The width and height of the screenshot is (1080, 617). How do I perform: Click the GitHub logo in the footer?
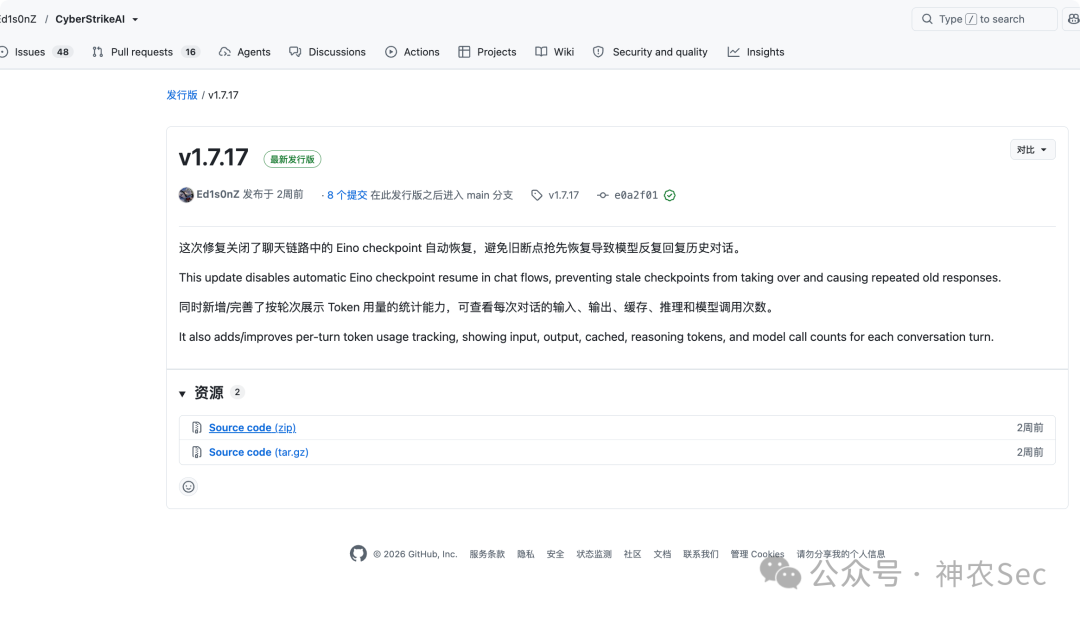(358, 554)
